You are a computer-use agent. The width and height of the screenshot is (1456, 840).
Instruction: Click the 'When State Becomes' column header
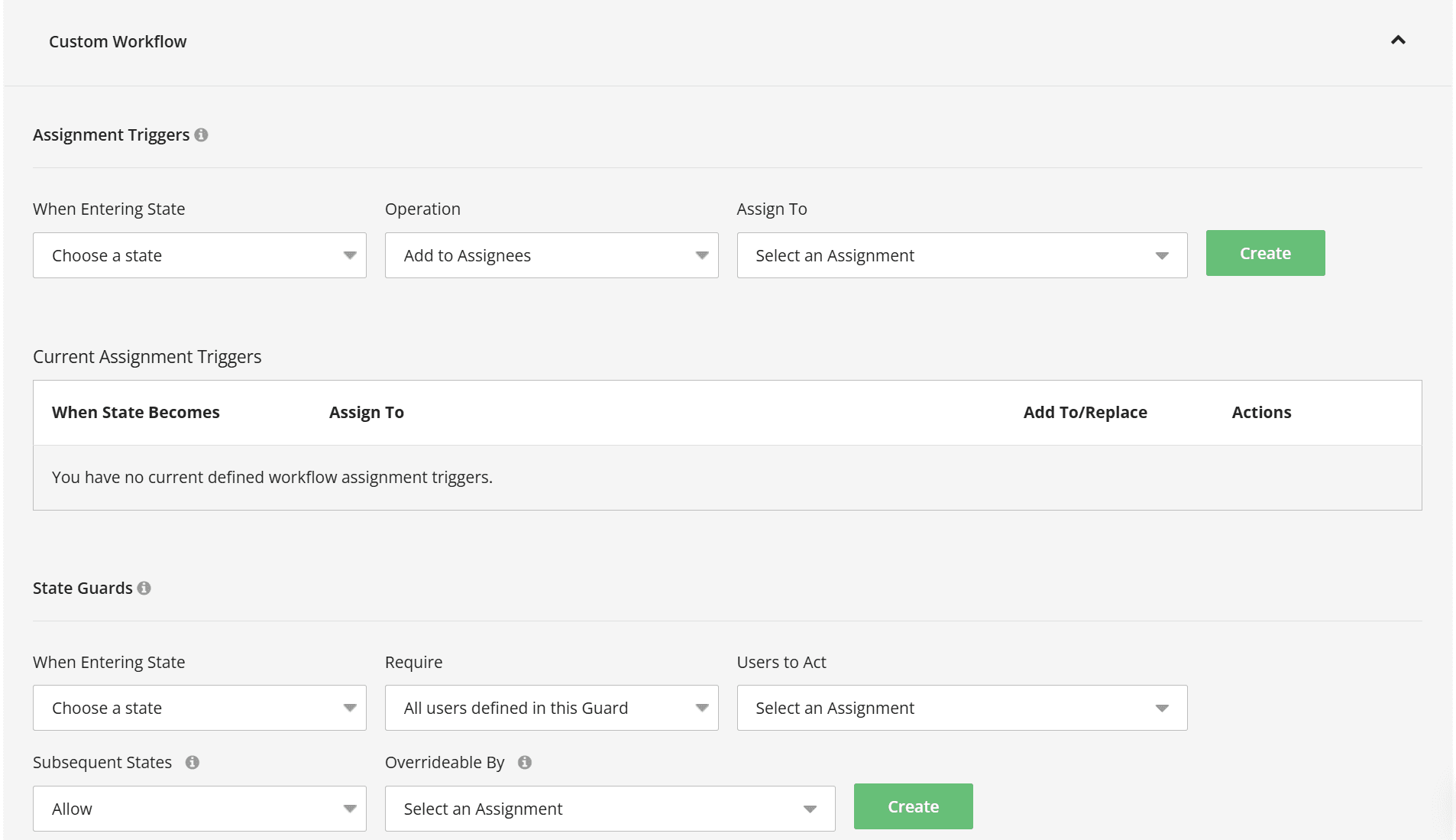pyautogui.click(x=136, y=412)
